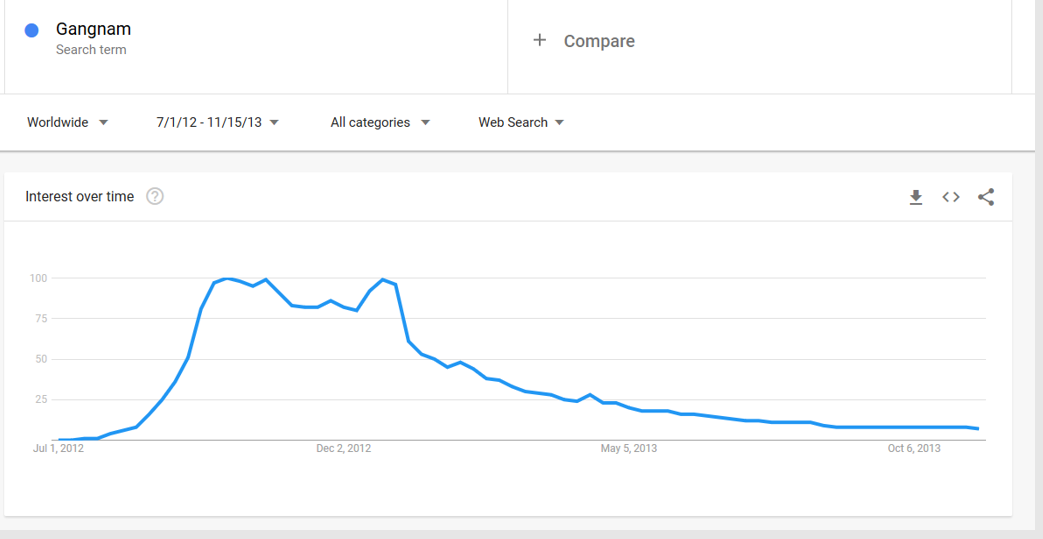Expand the Worldwide region dropdown
1043x539 pixels.
68,122
